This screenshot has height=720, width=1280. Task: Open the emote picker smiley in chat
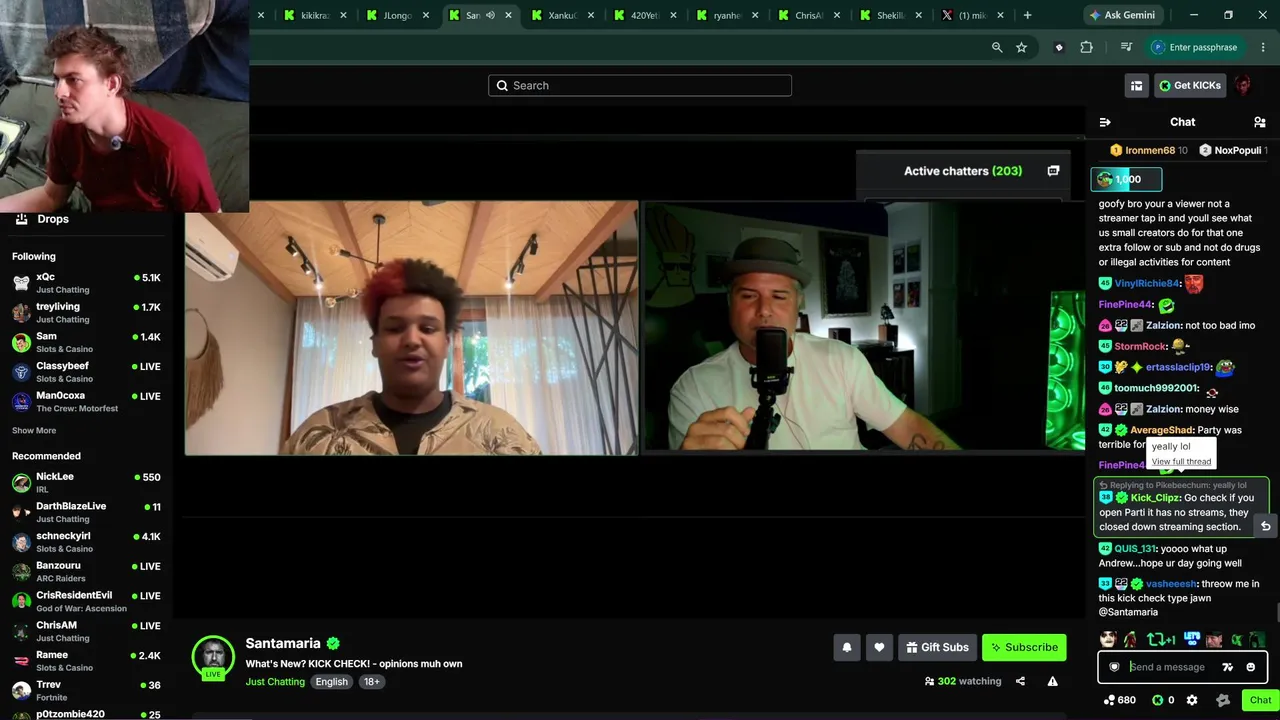pyautogui.click(x=1250, y=667)
